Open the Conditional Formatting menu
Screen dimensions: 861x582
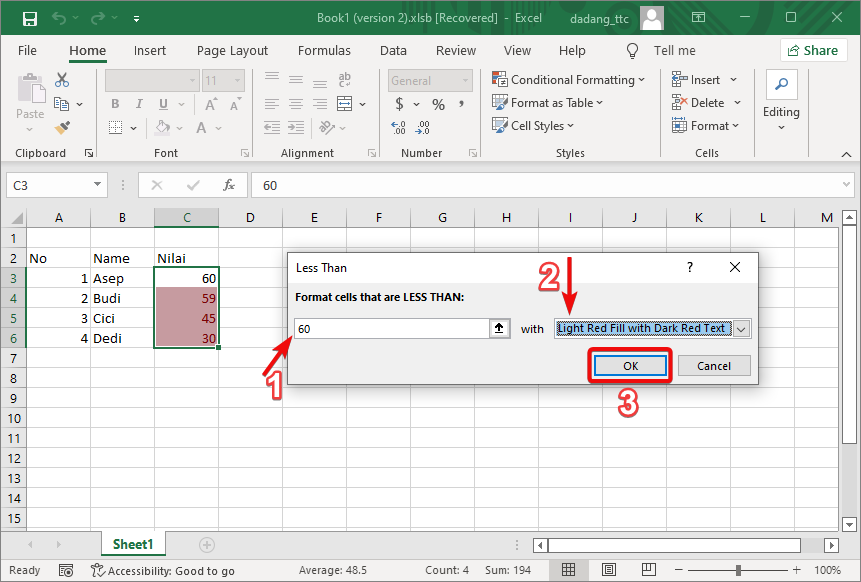click(570, 79)
